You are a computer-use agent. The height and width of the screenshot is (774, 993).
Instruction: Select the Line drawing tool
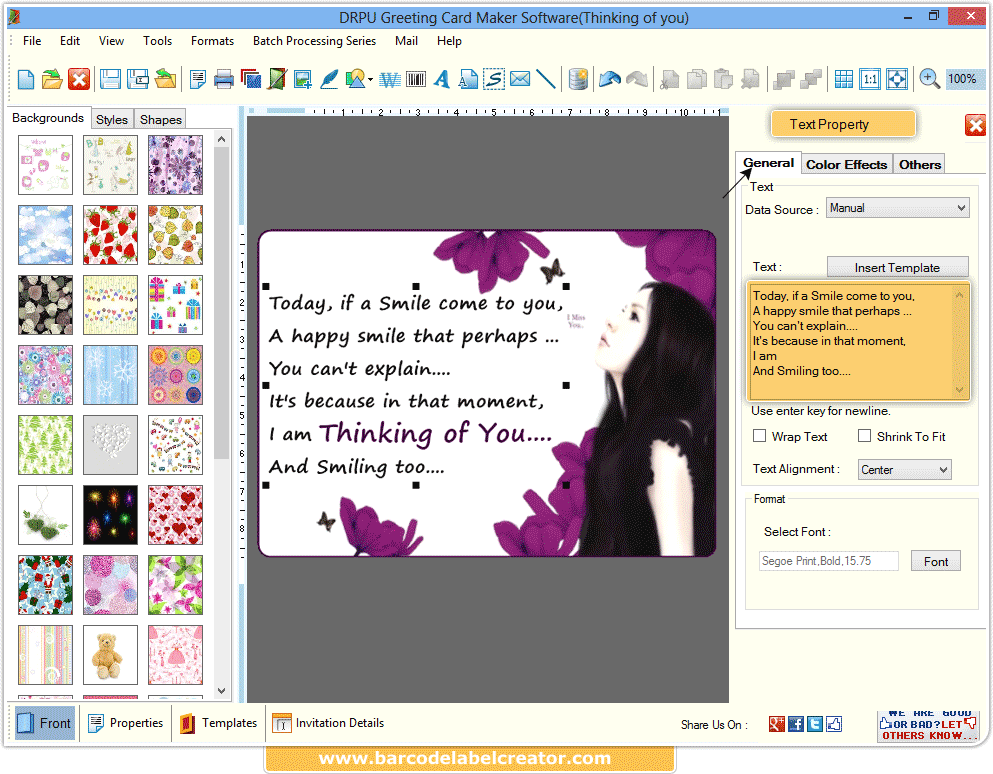(x=545, y=78)
